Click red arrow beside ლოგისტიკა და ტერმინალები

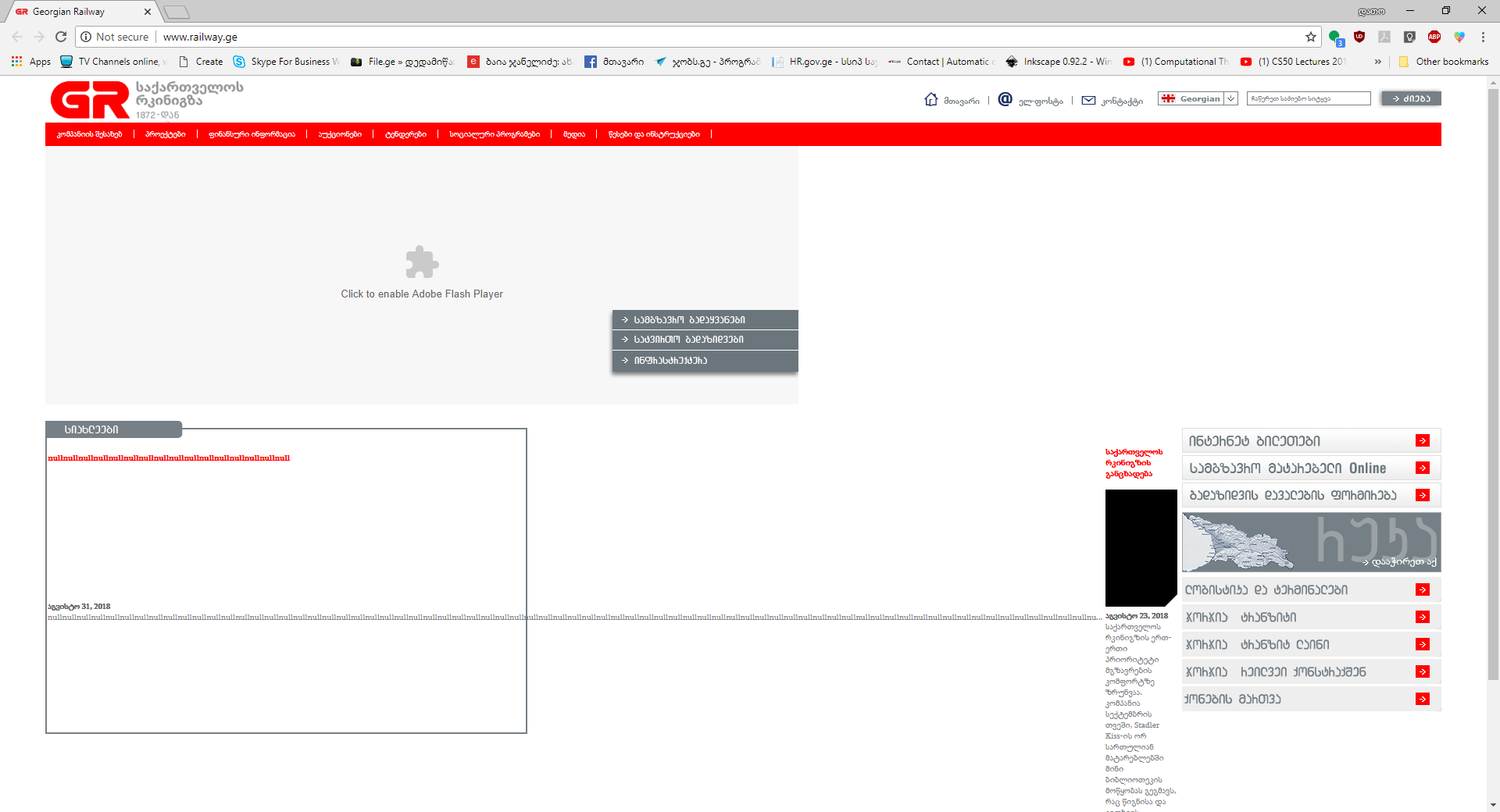coord(1423,590)
